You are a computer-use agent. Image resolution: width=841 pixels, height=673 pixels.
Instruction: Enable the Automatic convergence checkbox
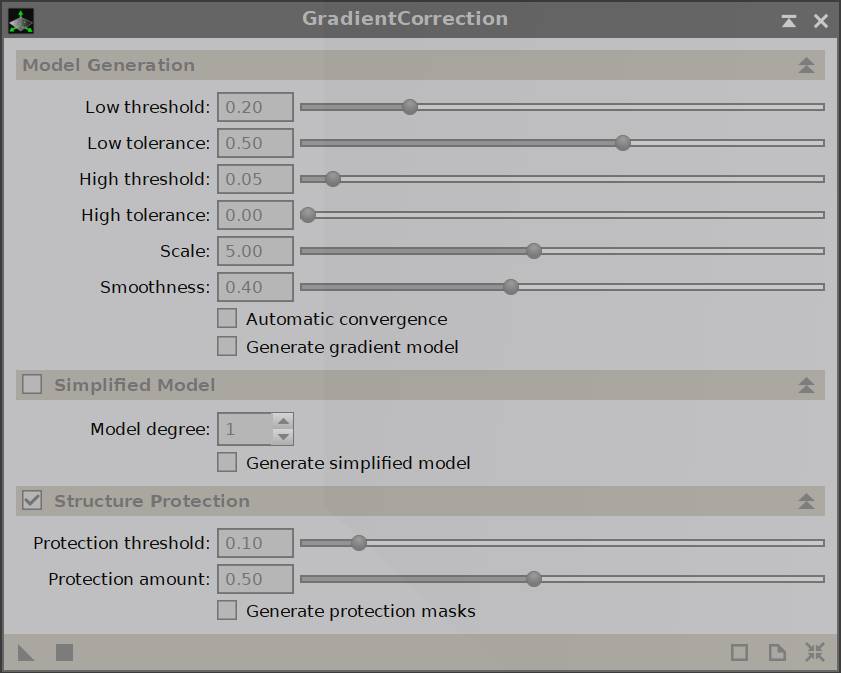[227, 318]
